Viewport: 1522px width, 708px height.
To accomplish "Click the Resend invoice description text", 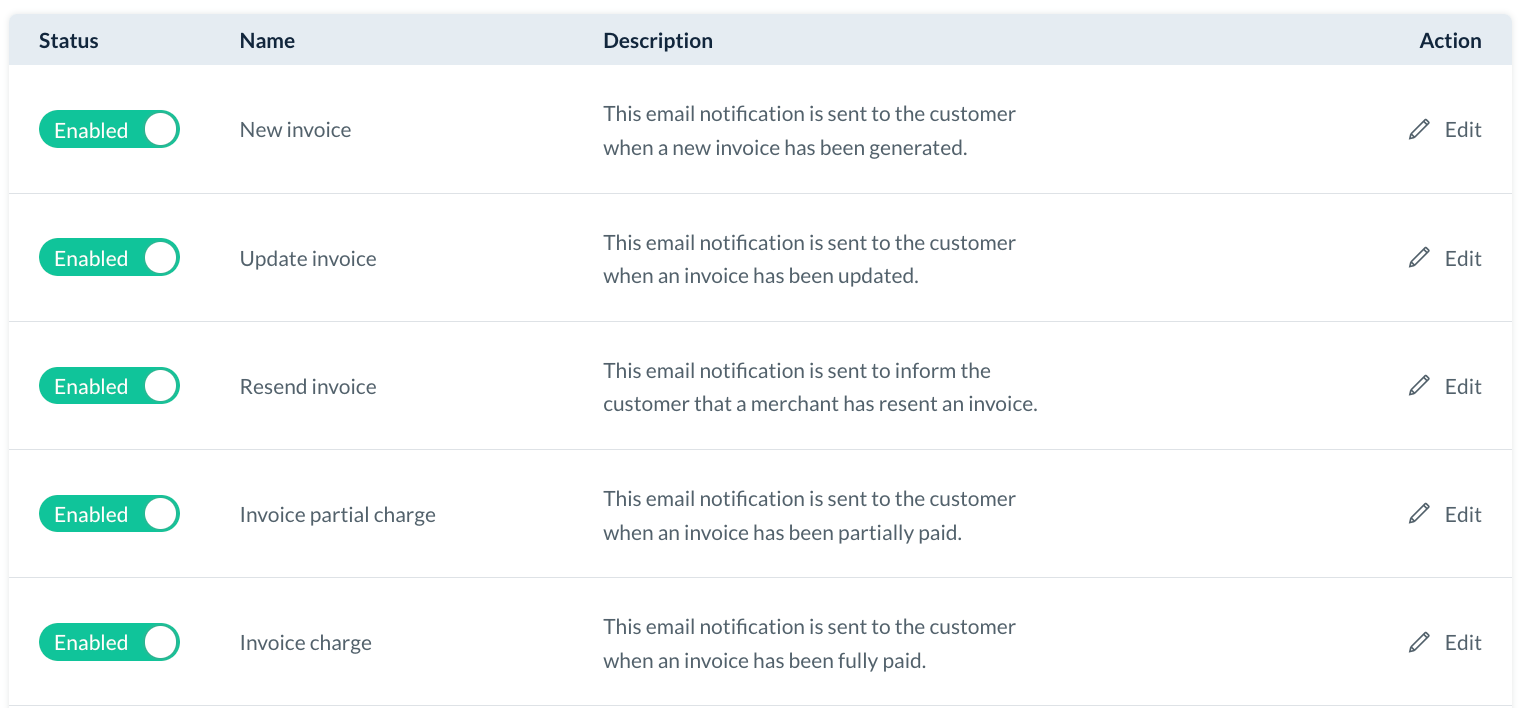I will 820,387.
